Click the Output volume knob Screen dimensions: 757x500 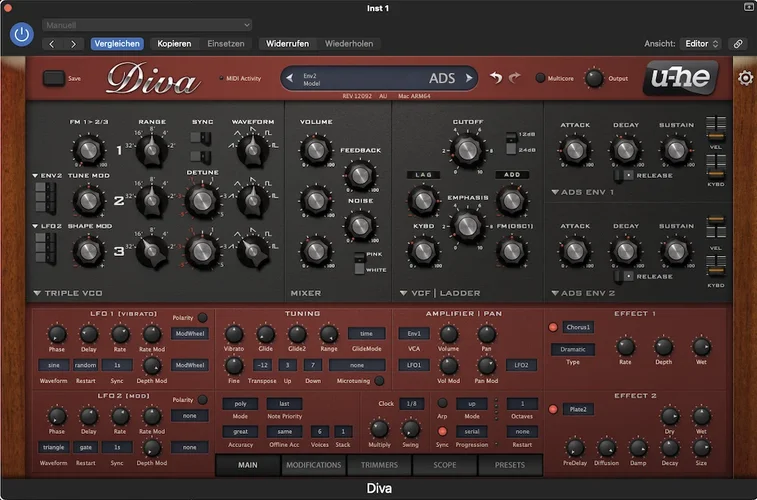click(x=594, y=78)
